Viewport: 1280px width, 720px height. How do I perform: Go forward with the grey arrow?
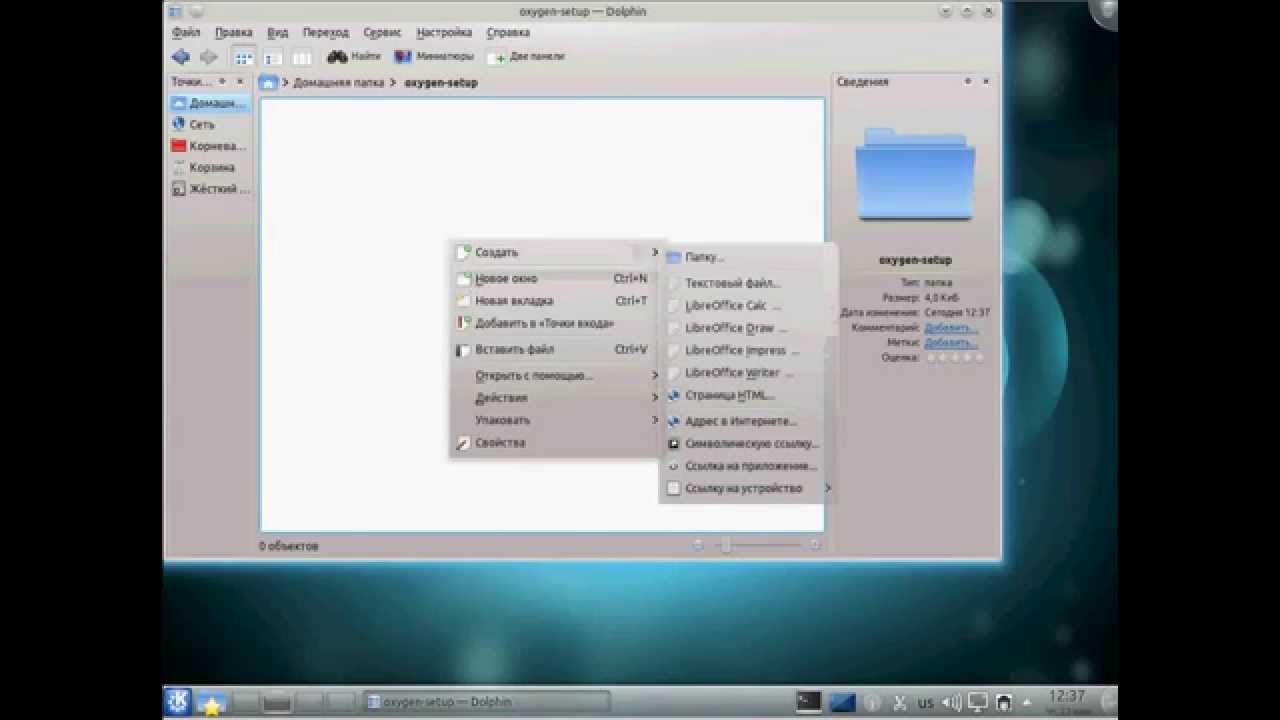click(208, 57)
